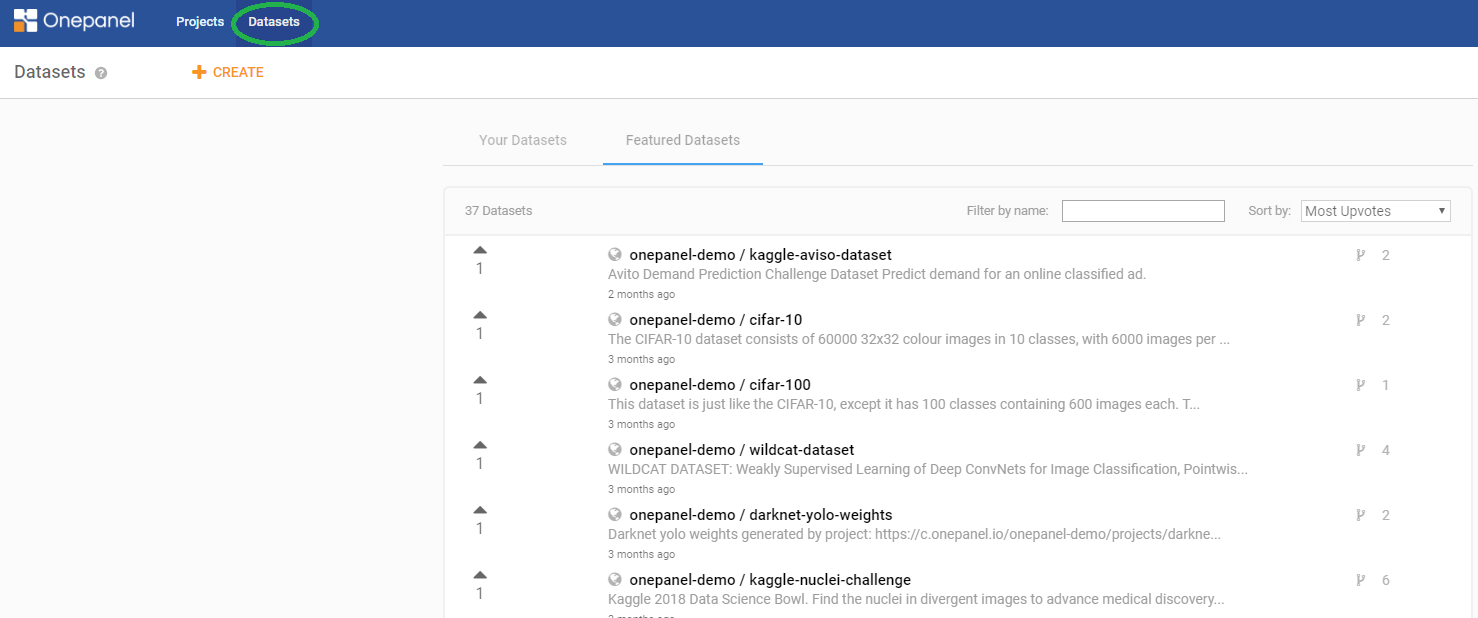The height and width of the screenshot is (618, 1478).
Task: Click fork icon for wildcat-dataset
Action: (x=1360, y=450)
